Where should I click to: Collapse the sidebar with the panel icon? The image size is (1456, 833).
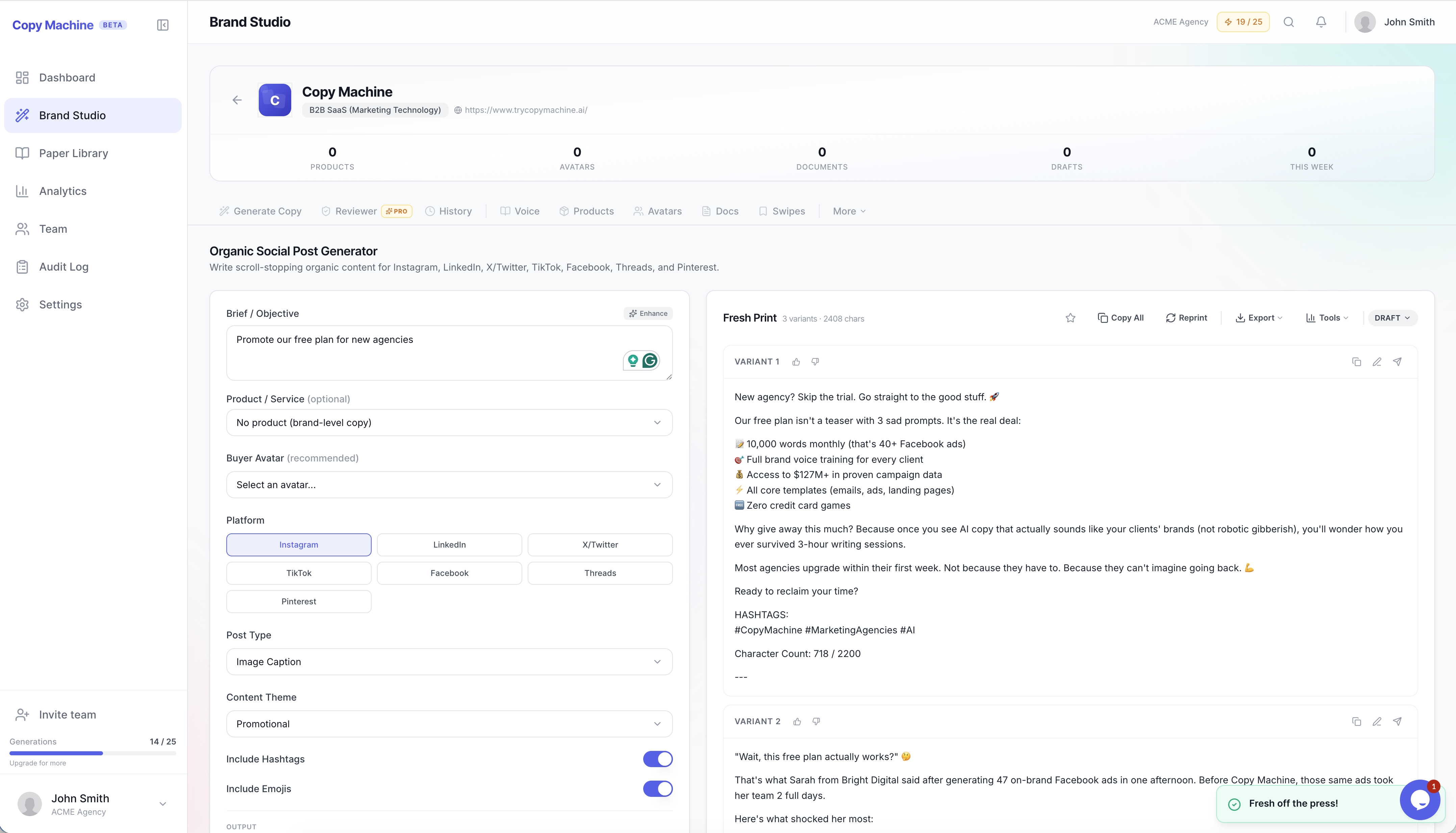click(x=162, y=25)
